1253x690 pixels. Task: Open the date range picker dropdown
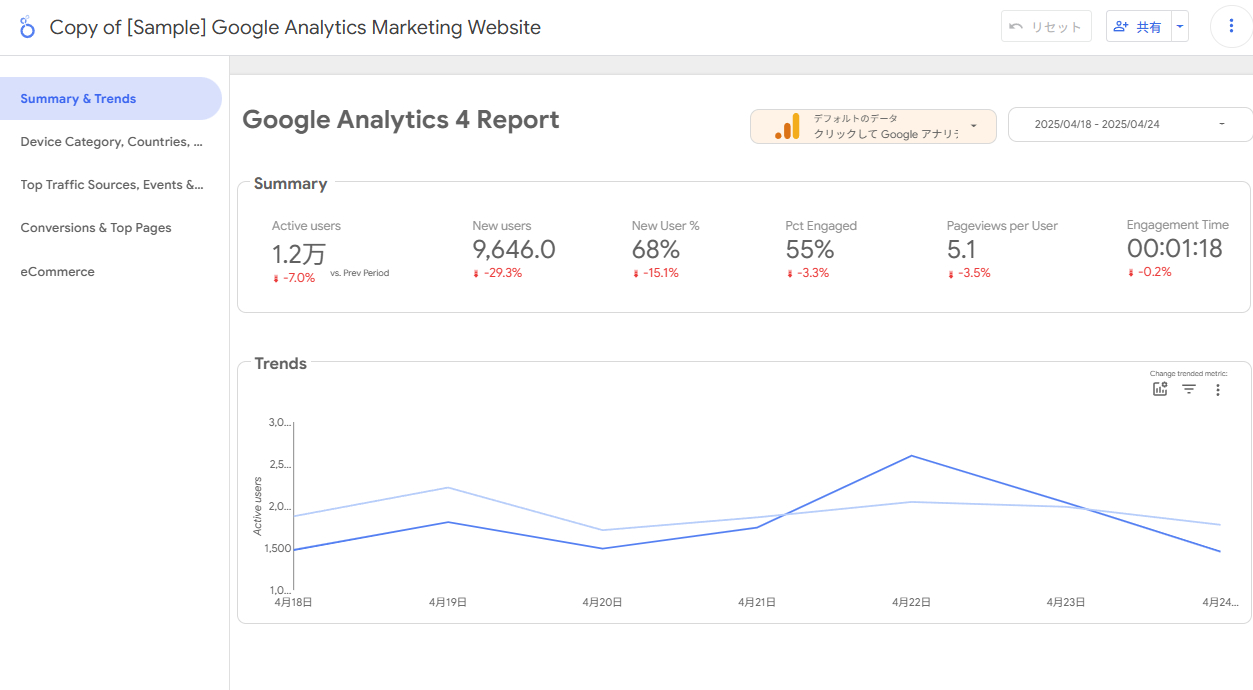(1222, 125)
